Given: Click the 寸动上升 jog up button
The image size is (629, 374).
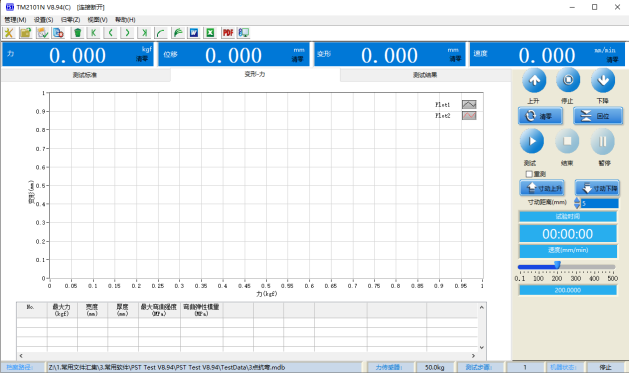Looking at the screenshot, I should [542, 188].
